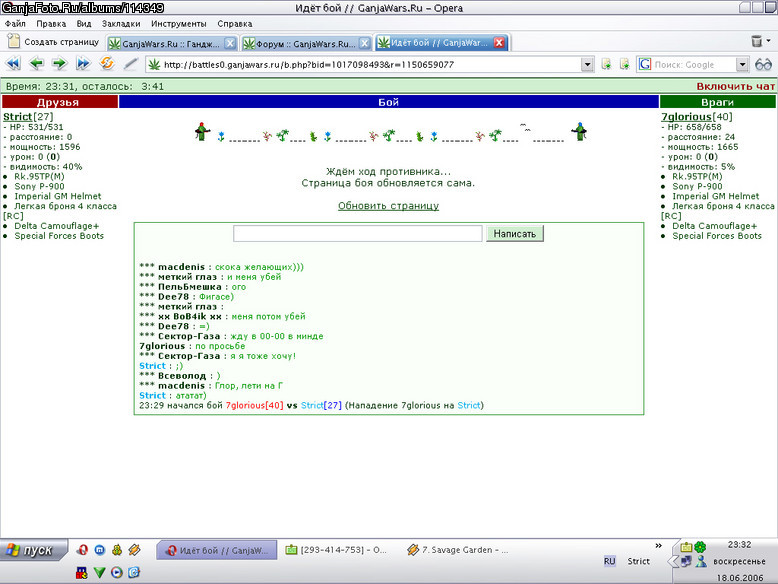778x584 pixels.
Task: Click right soldier figure on battlefield
Action: 579,132
